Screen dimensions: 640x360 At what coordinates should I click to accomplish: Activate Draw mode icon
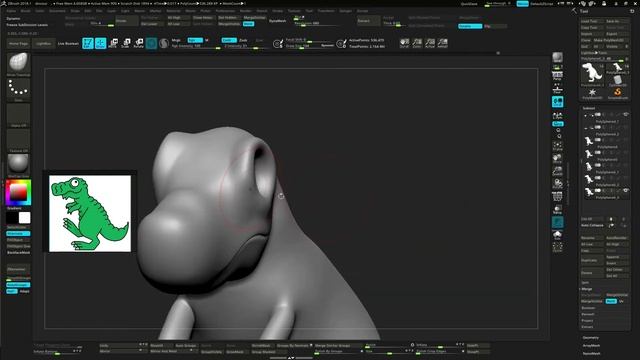point(100,43)
